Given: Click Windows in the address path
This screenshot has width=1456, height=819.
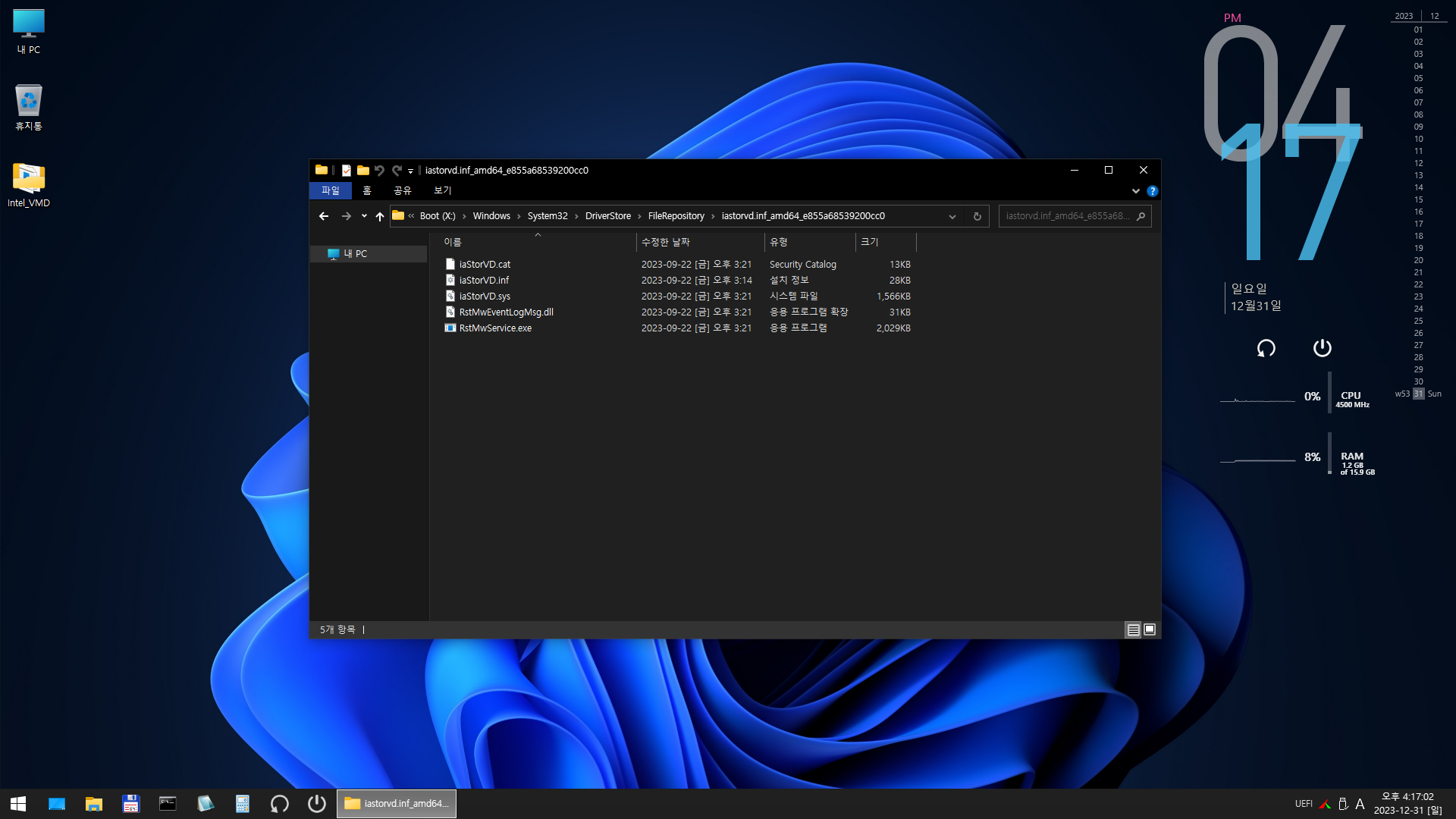Looking at the screenshot, I should pyautogui.click(x=491, y=216).
